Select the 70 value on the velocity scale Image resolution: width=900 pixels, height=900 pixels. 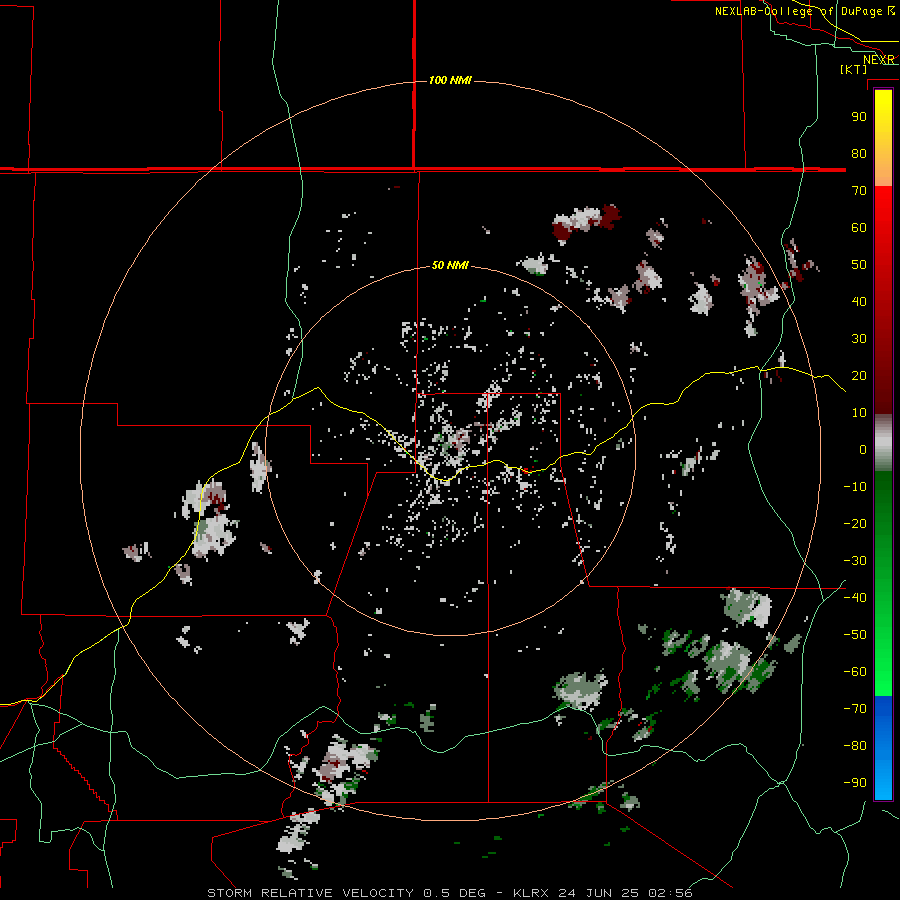click(859, 191)
